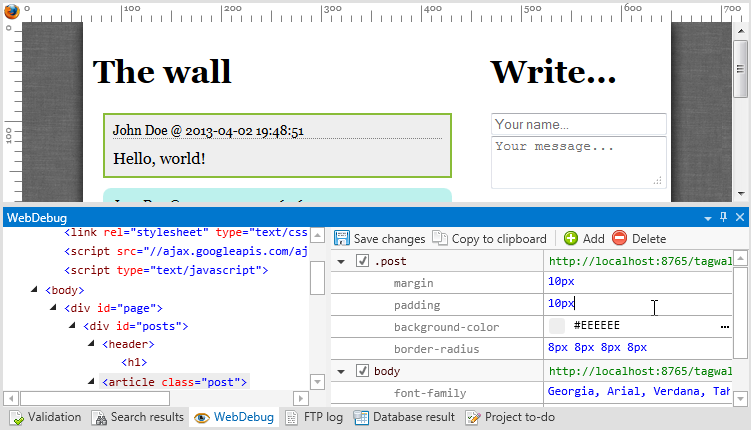Click the Add button label
The height and width of the screenshot is (430, 751).
pyautogui.click(x=593, y=238)
